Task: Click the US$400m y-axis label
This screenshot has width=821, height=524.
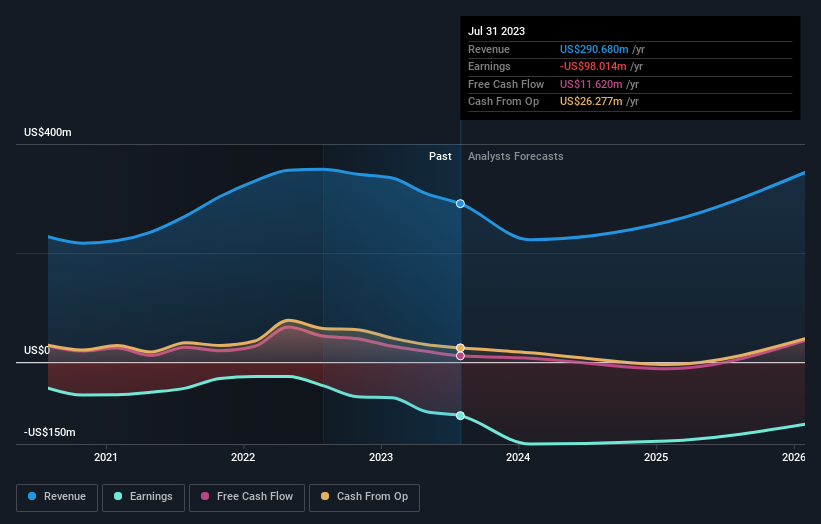Action: [48, 132]
